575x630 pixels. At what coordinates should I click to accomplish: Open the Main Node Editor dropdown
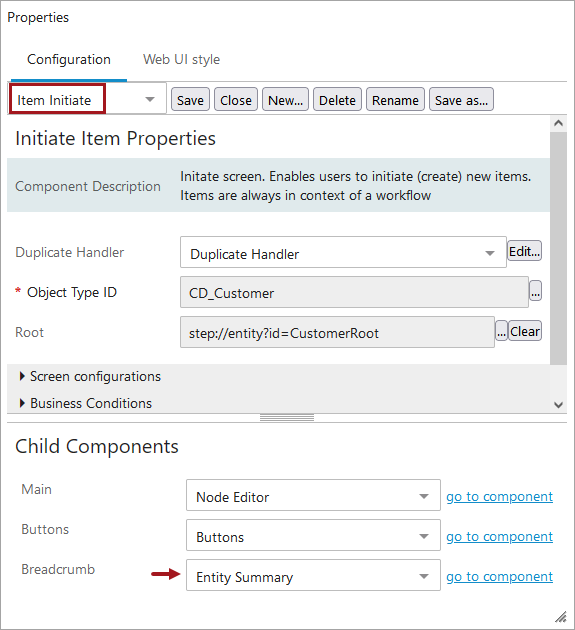(x=313, y=495)
